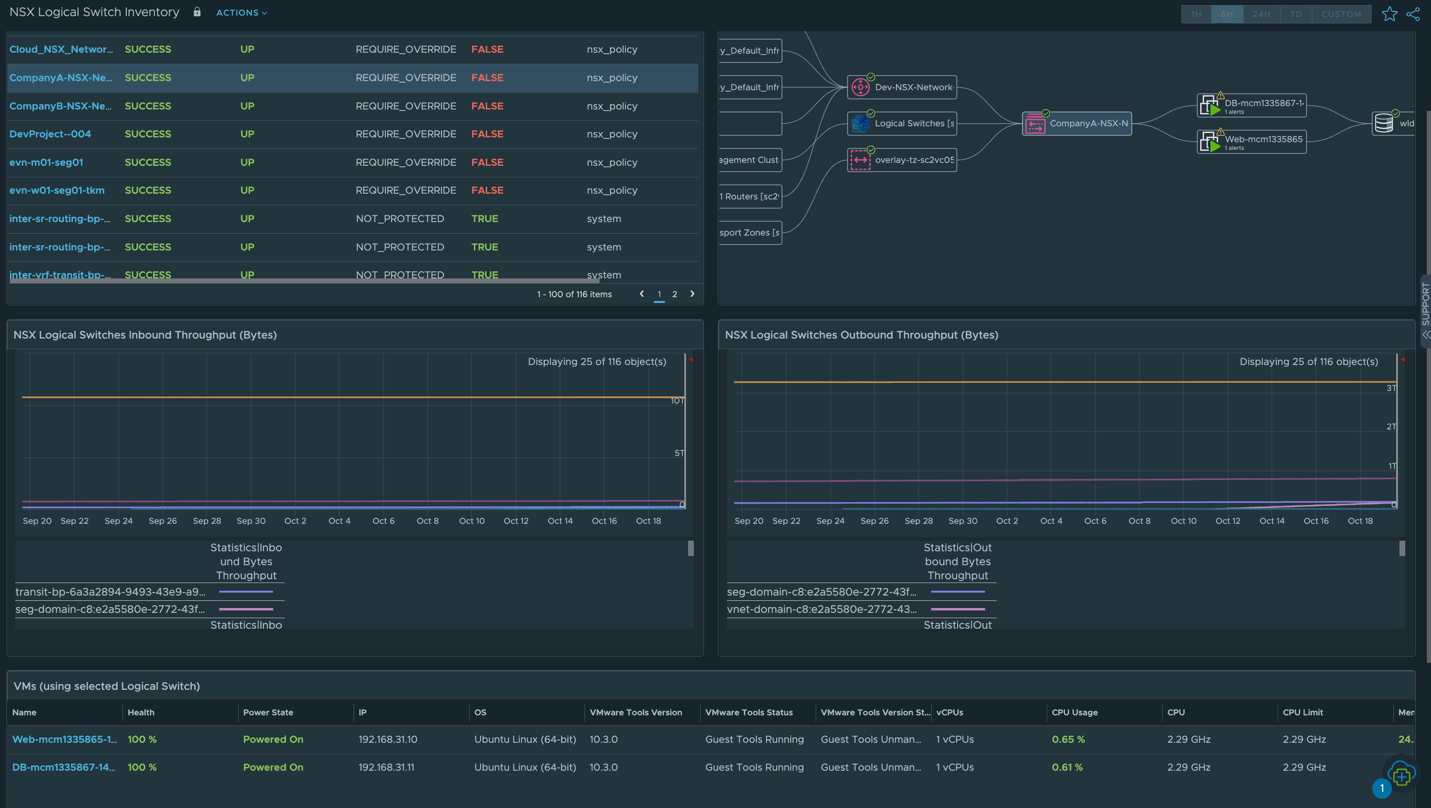Expand the SUPPORT side panel
Screen dimensions: 1431x808
tap(1425, 310)
